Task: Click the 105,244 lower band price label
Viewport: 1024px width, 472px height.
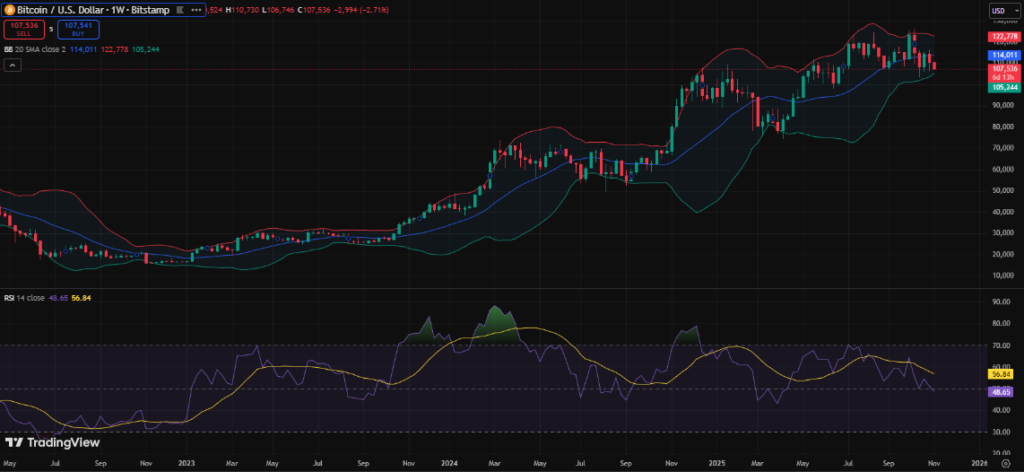Action: point(1002,87)
